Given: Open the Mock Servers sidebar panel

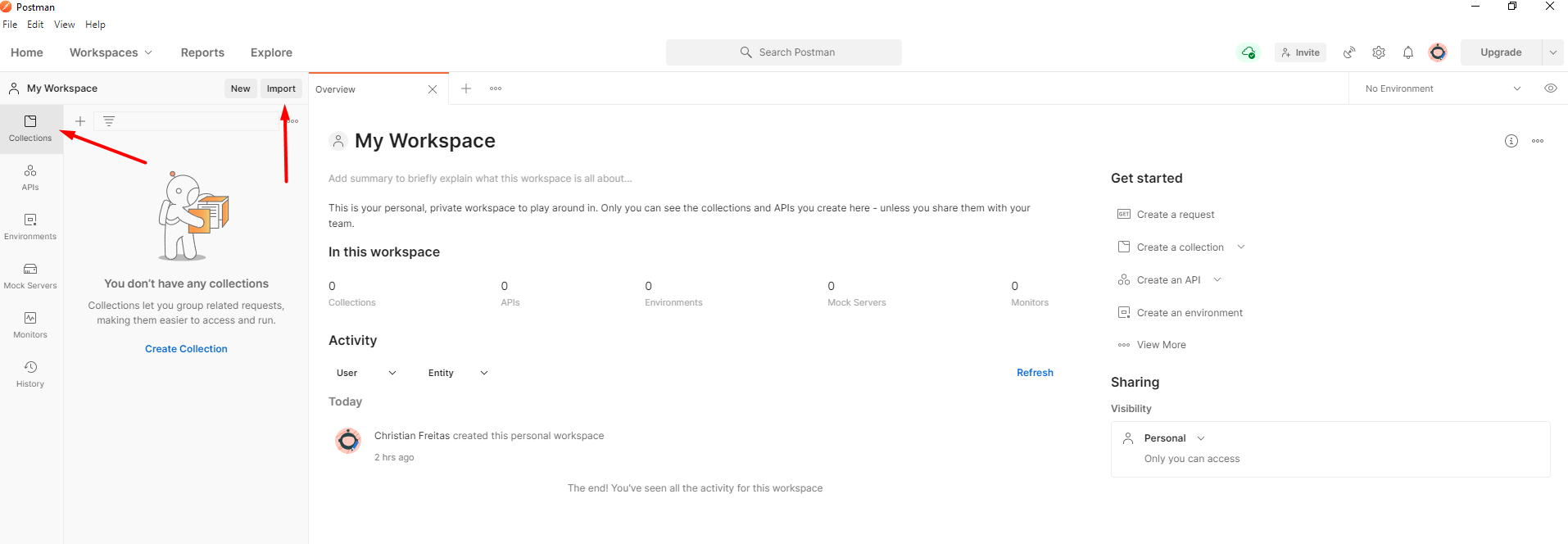Looking at the screenshot, I should [30, 276].
